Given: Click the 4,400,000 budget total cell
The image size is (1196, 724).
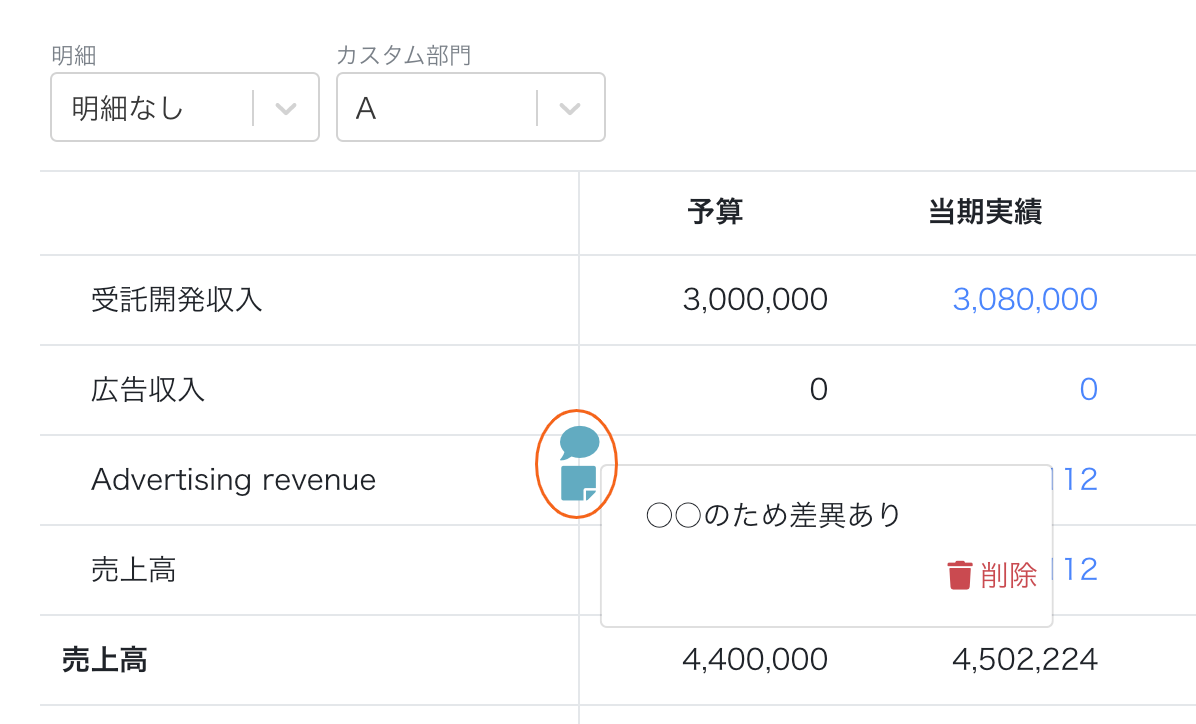Looking at the screenshot, I should coord(755,660).
